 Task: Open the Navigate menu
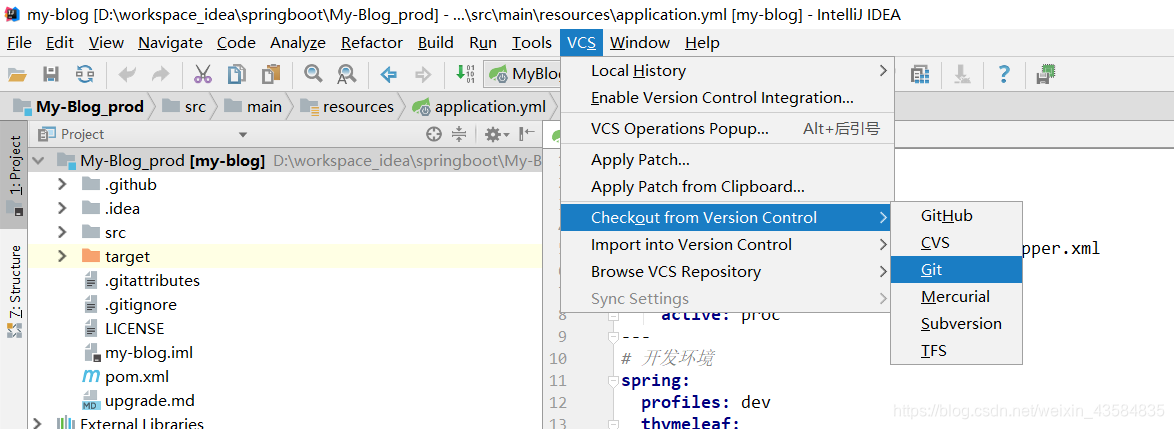coord(170,43)
